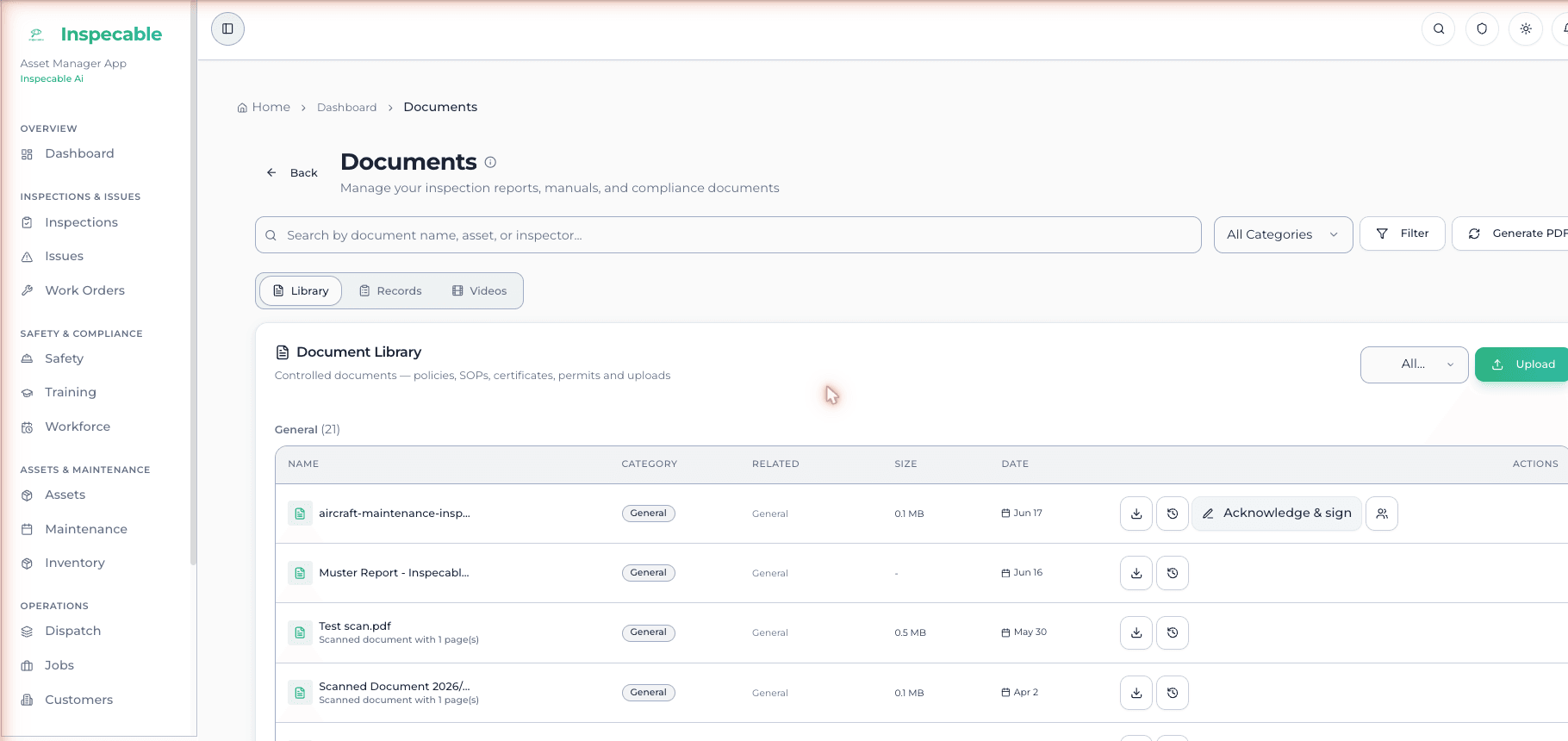The height and width of the screenshot is (741, 1568).
Task: Switch to the Library tab
Action: click(x=301, y=291)
